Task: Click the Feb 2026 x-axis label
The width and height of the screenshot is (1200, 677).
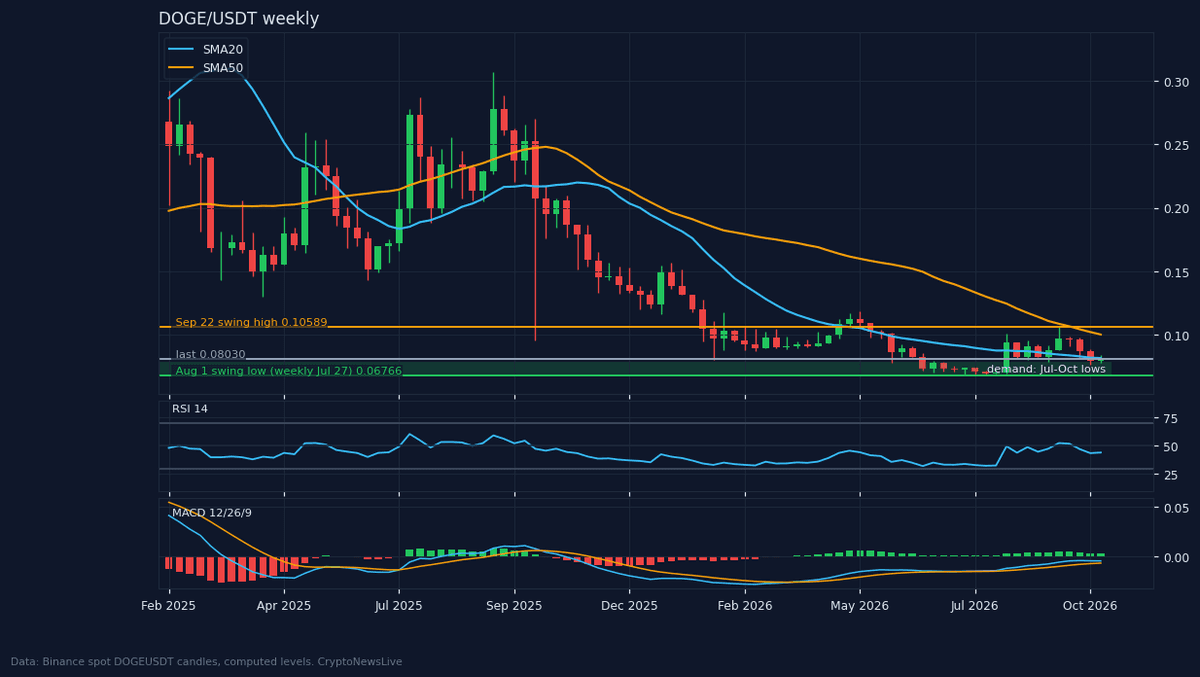Action: tap(745, 605)
